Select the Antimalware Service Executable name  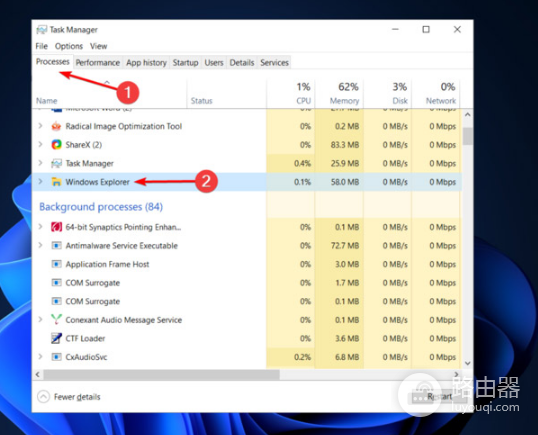pyautogui.click(x=122, y=246)
